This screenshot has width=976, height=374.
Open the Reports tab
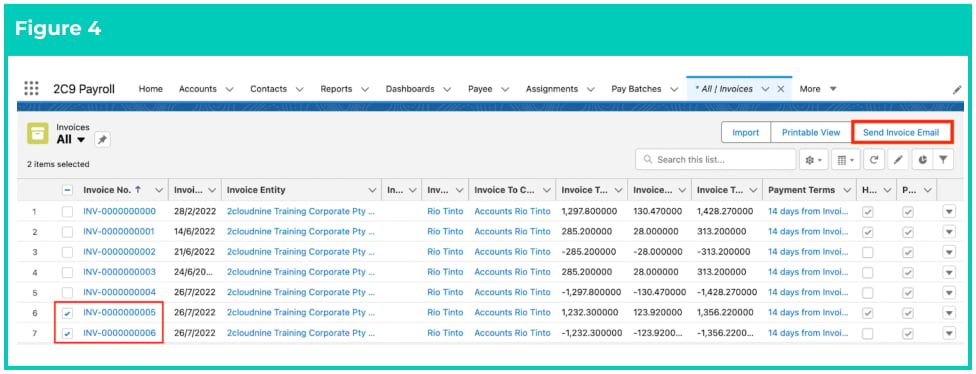pos(336,89)
